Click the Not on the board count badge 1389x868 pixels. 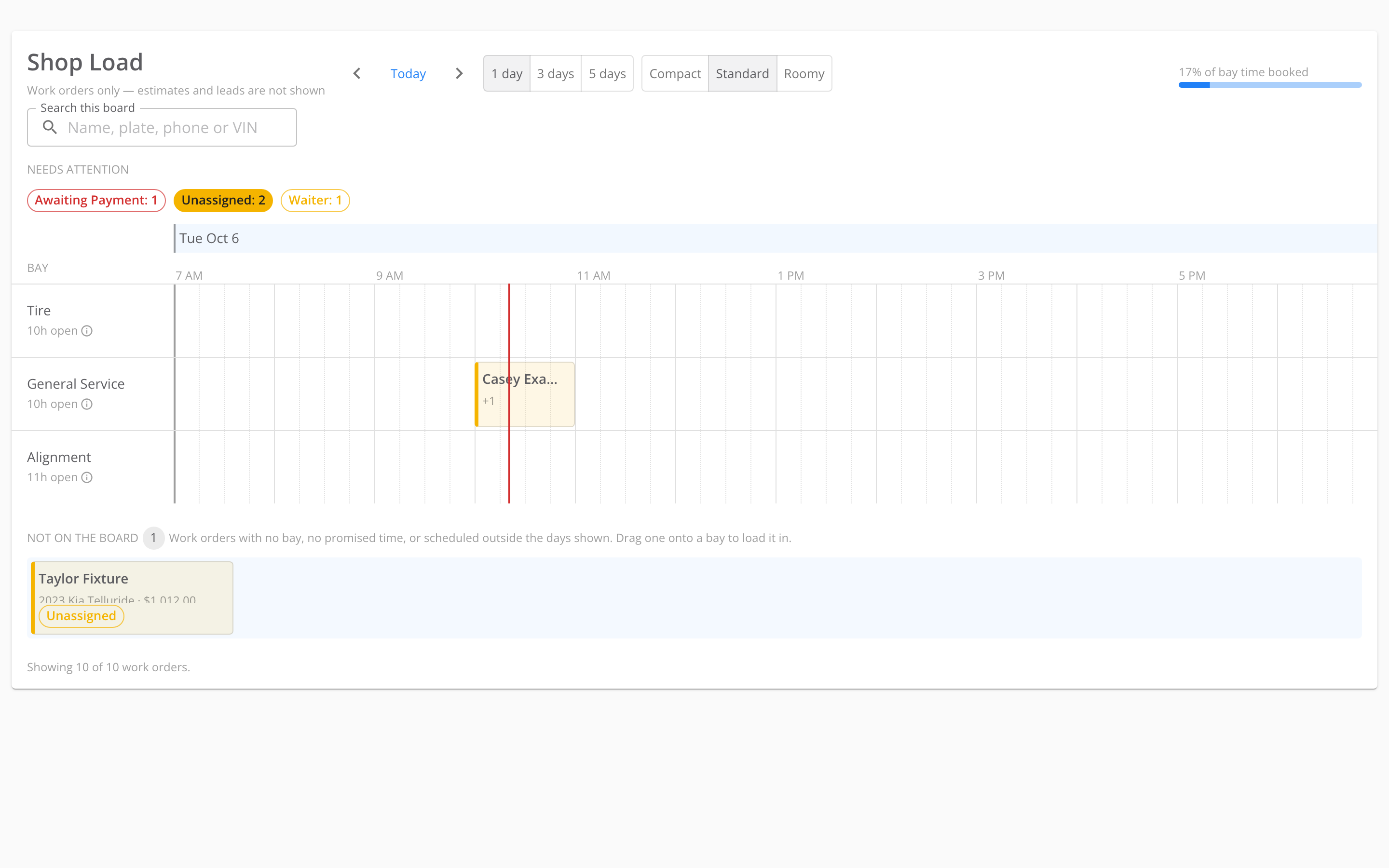point(153,538)
